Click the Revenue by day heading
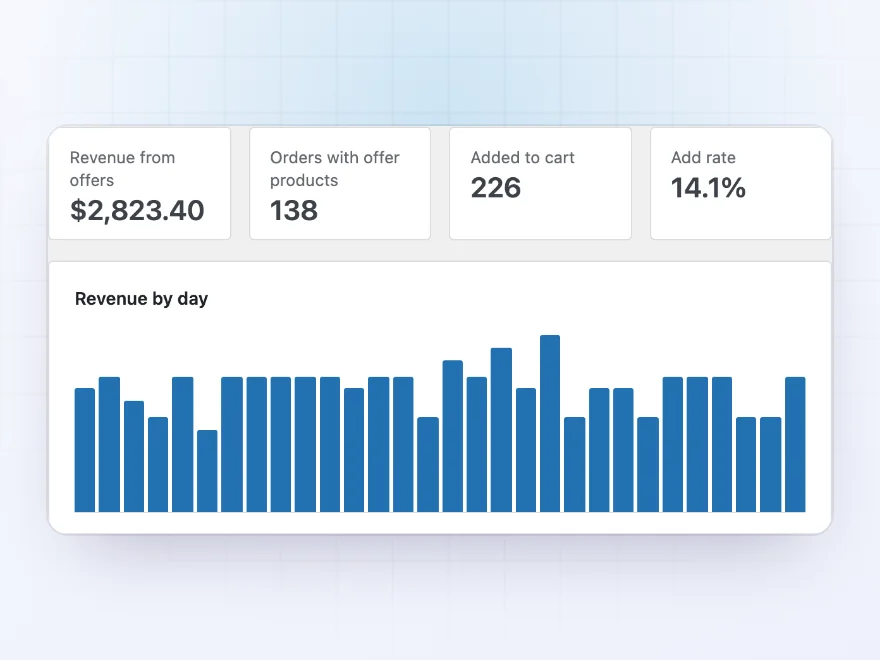The height and width of the screenshot is (660, 880). [x=141, y=299]
